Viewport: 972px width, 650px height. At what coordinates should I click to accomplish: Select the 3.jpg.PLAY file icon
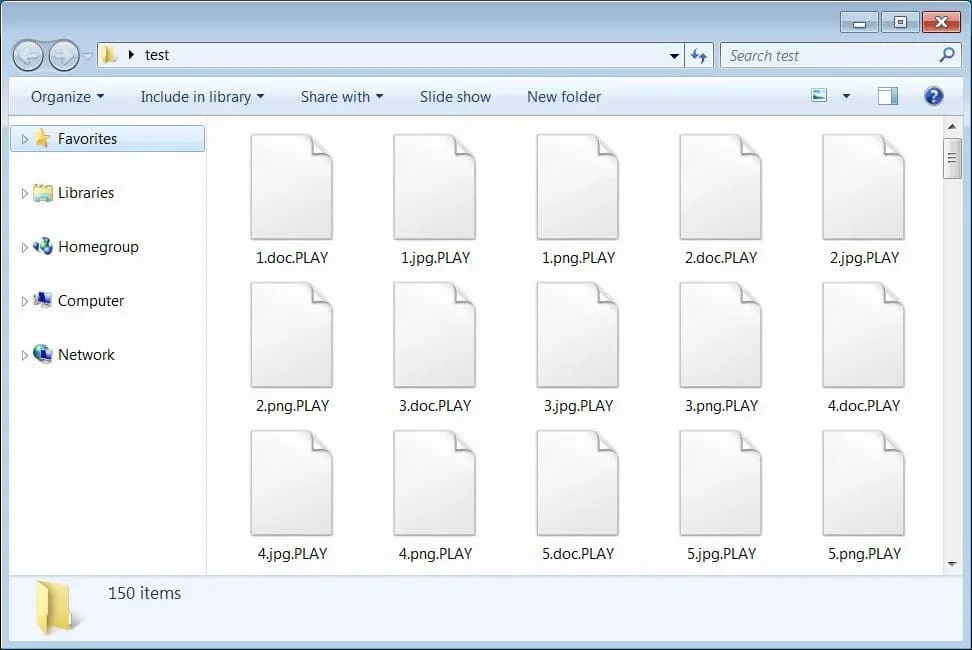577,336
